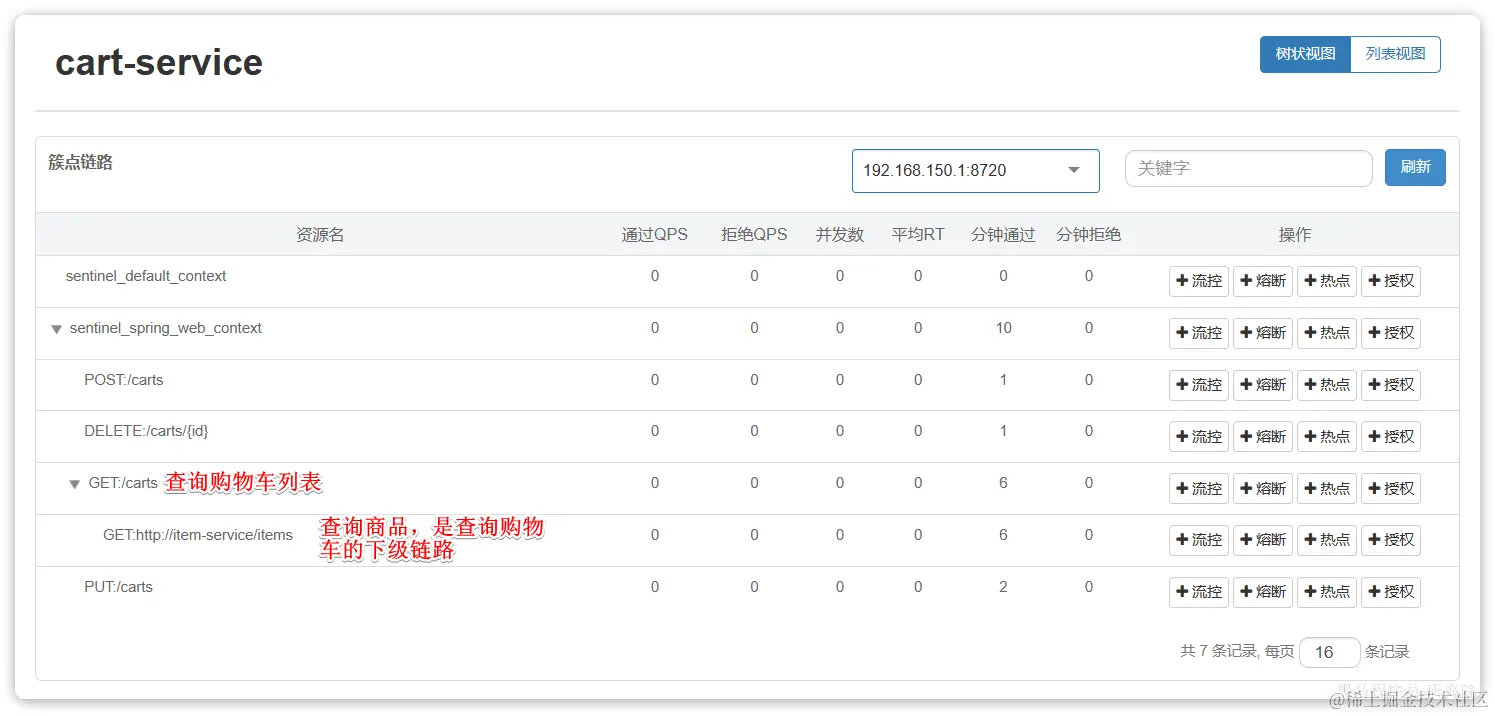Add 熔断 rule for GET:http://item-service/items
This screenshot has height=716, width=1495.
tap(1263, 540)
